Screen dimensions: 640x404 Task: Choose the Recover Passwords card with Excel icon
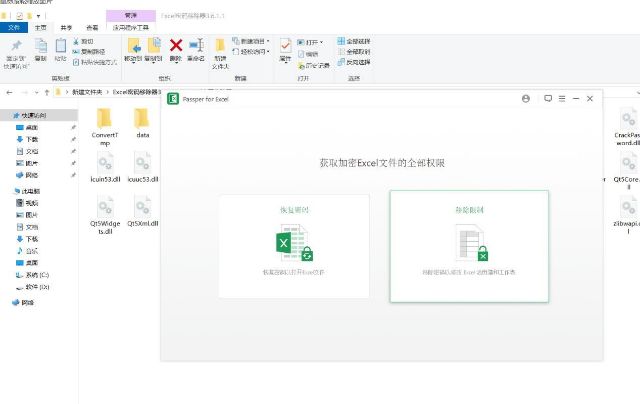click(294, 246)
